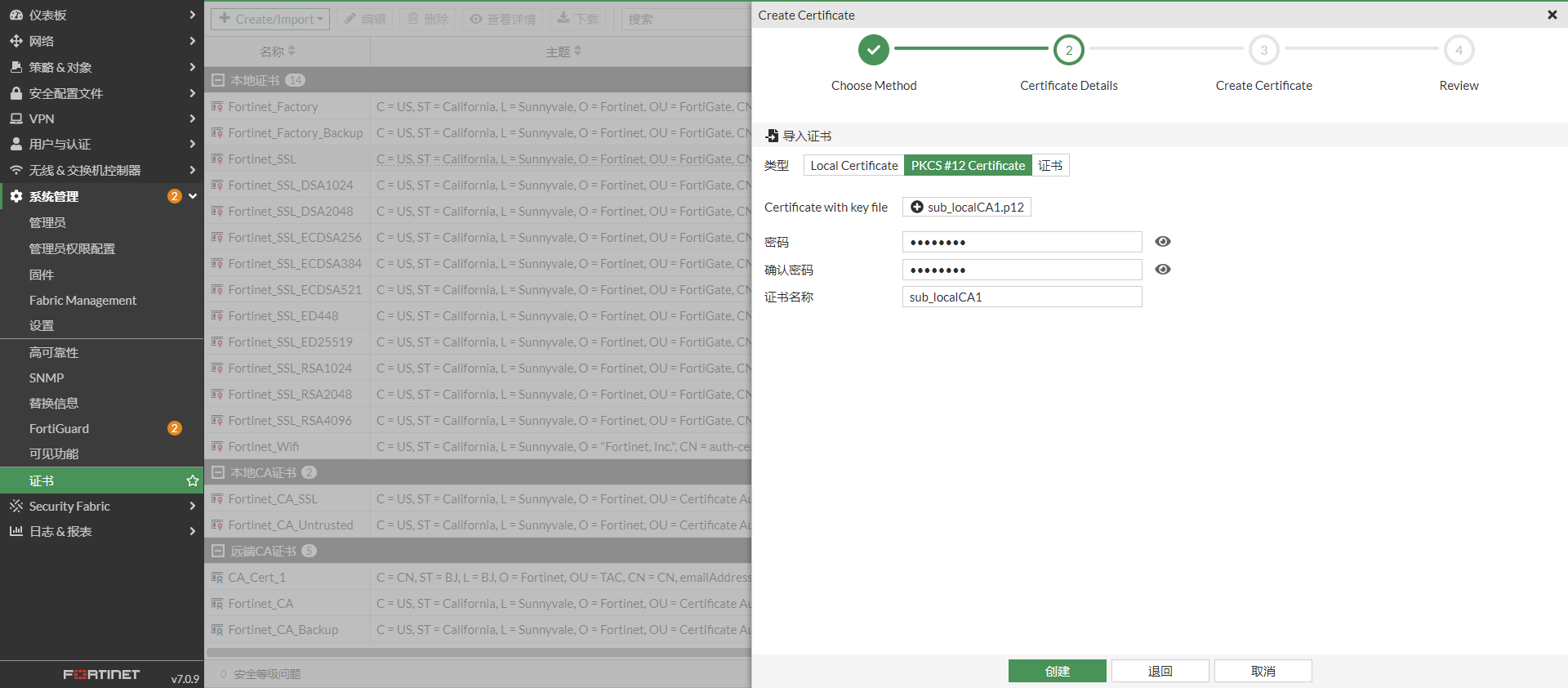The image size is (1568, 688).
Task: Click the star icon beside 证书 menu item
Action: (x=193, y=480)
